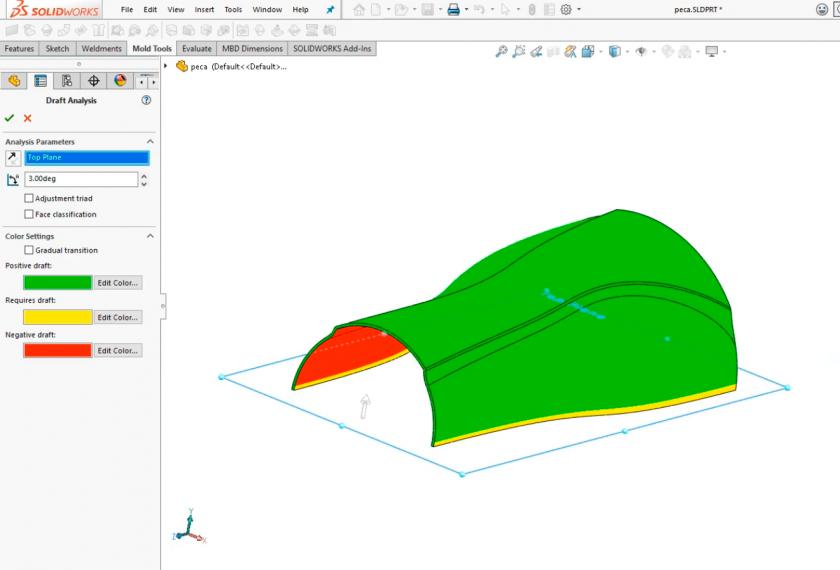Switch to the Evaluate tab
Screen dimensions: 840x570
196,48
